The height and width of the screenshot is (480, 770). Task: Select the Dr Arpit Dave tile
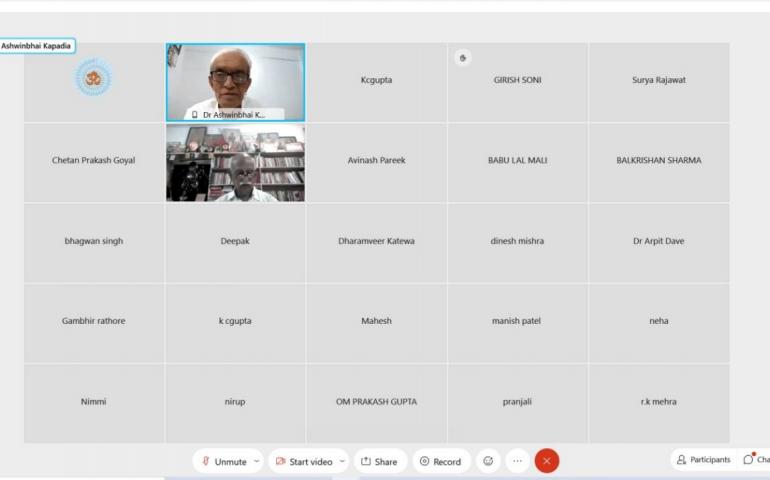659,243
